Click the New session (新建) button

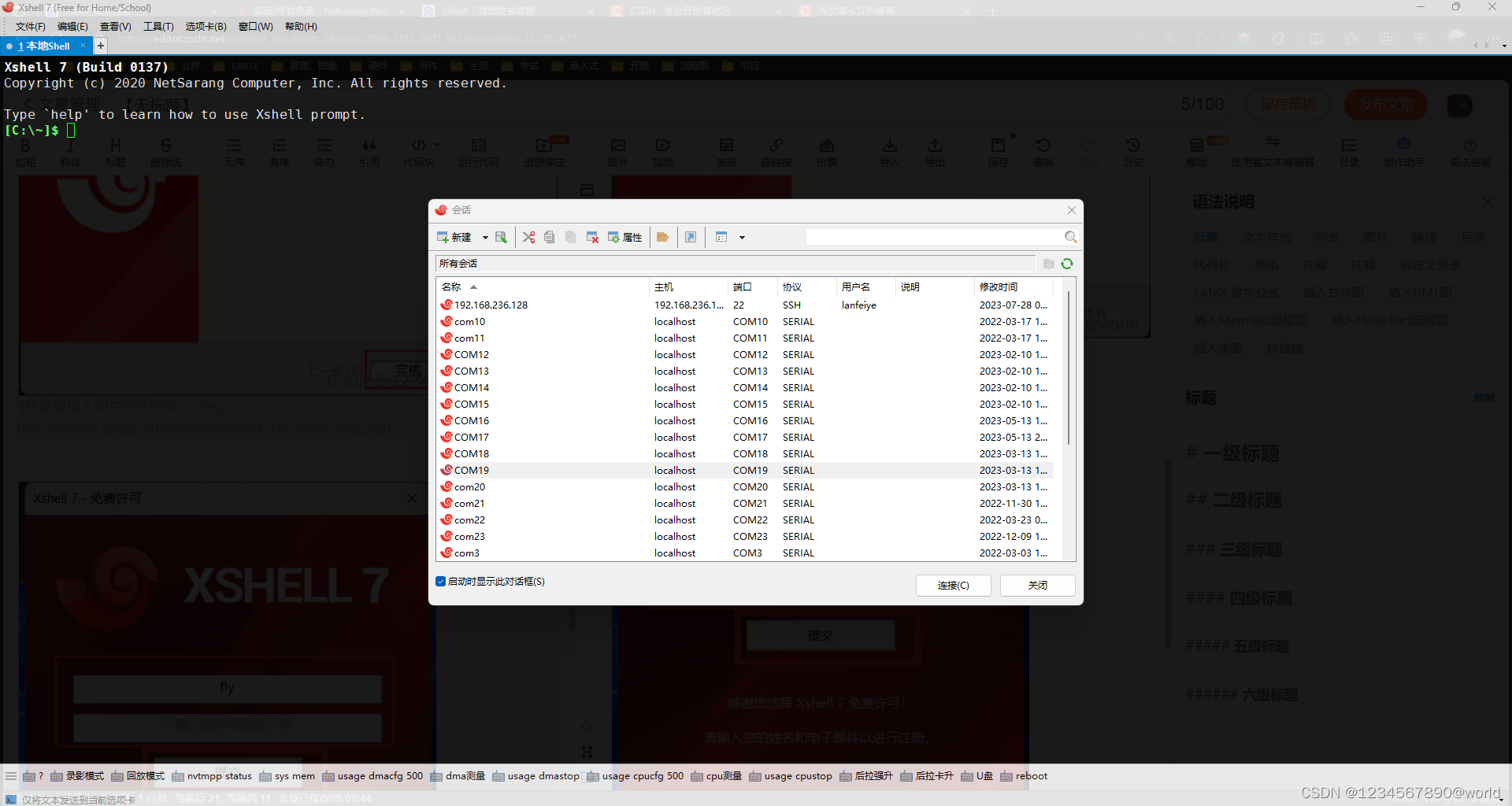tap(454, 237)
